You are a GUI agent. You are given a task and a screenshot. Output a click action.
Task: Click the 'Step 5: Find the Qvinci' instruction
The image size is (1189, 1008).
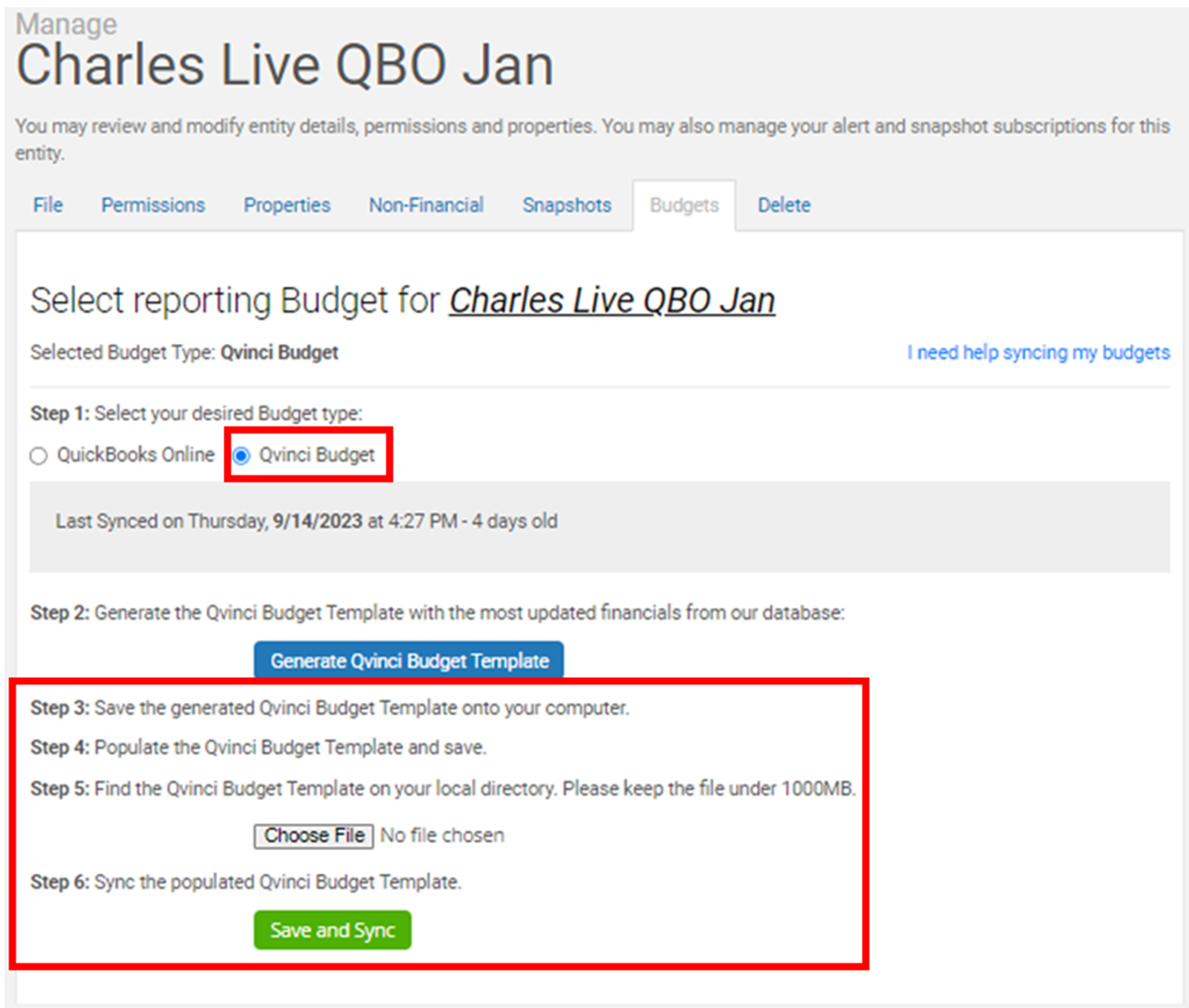click(443, 789)
